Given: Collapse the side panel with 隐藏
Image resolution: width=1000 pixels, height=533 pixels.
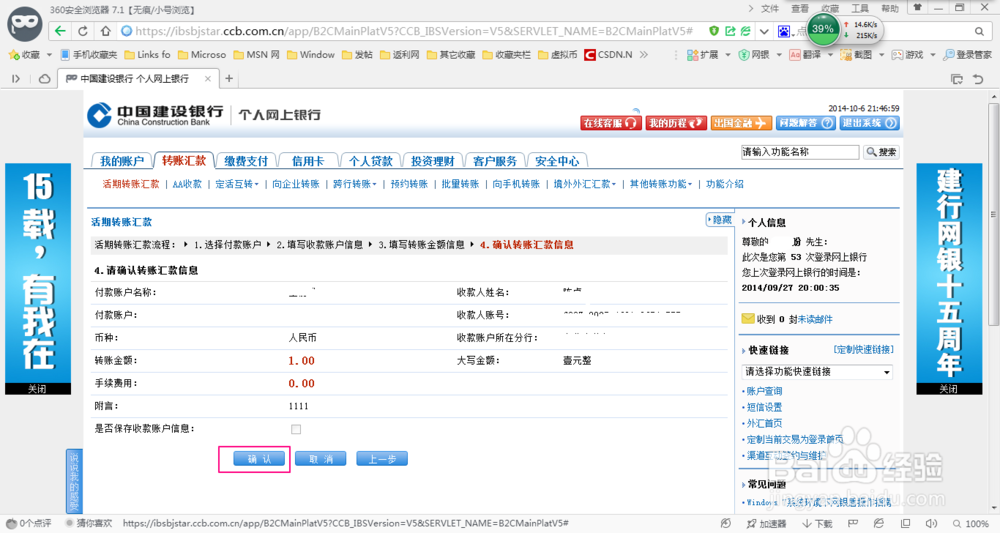Looking at the screenshot, I should [x=719, y=220].
